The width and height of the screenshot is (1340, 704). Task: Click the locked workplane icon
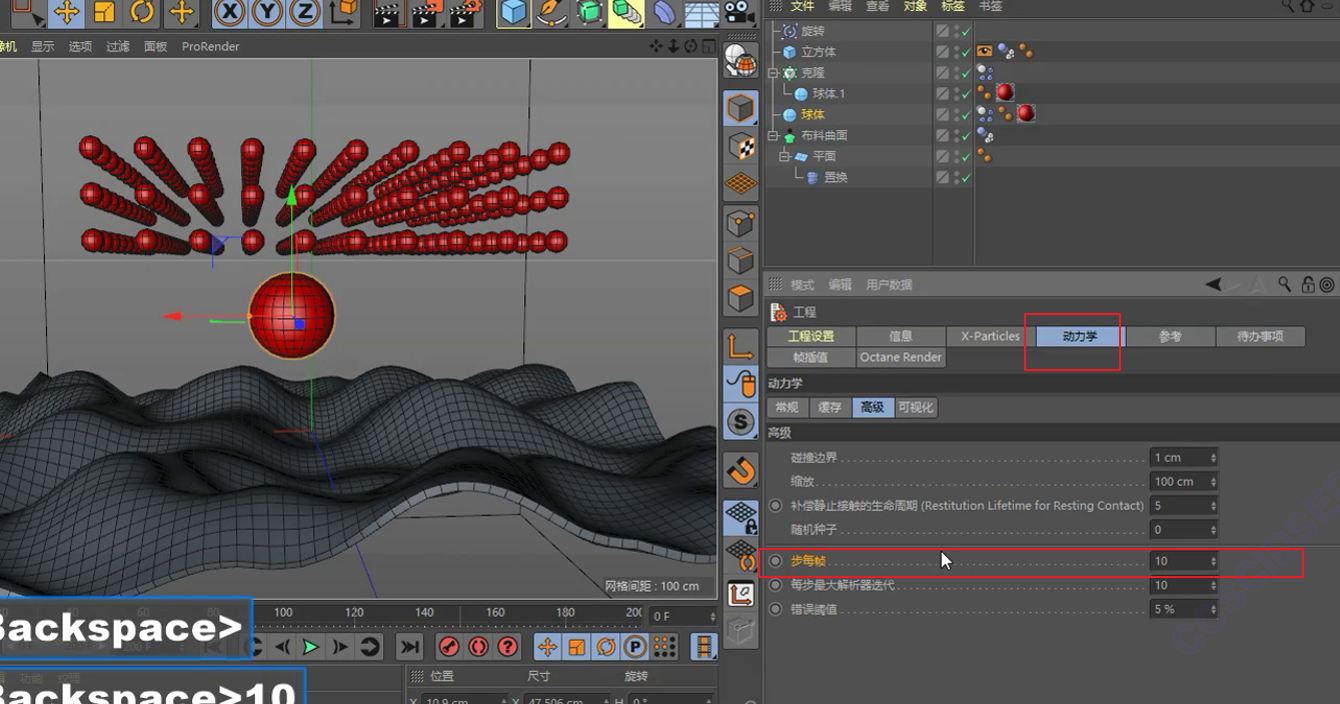point(741,517)
